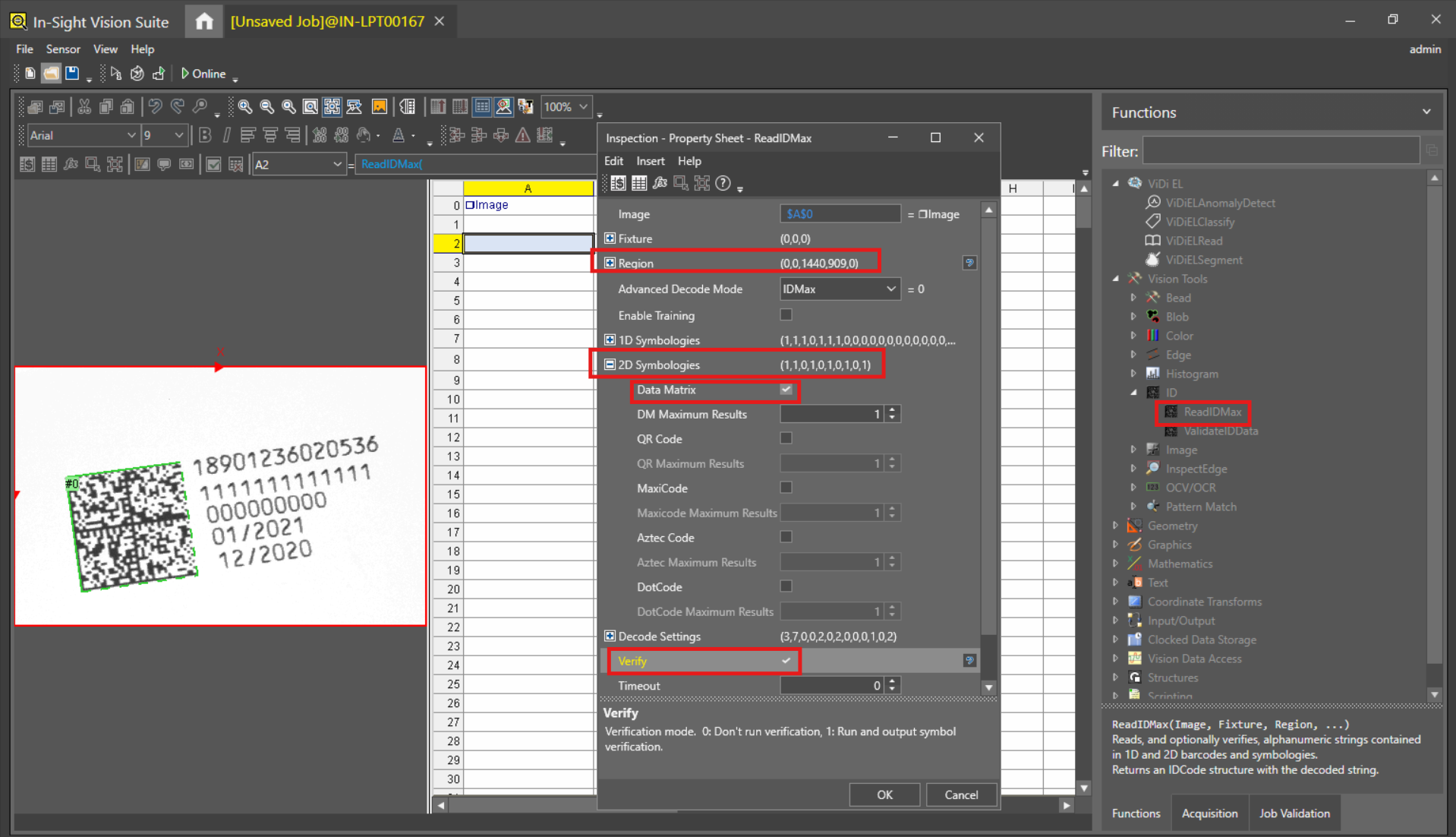1456x837 pixels.
Task: Open the Sensor menu
Action: point(63,49)
